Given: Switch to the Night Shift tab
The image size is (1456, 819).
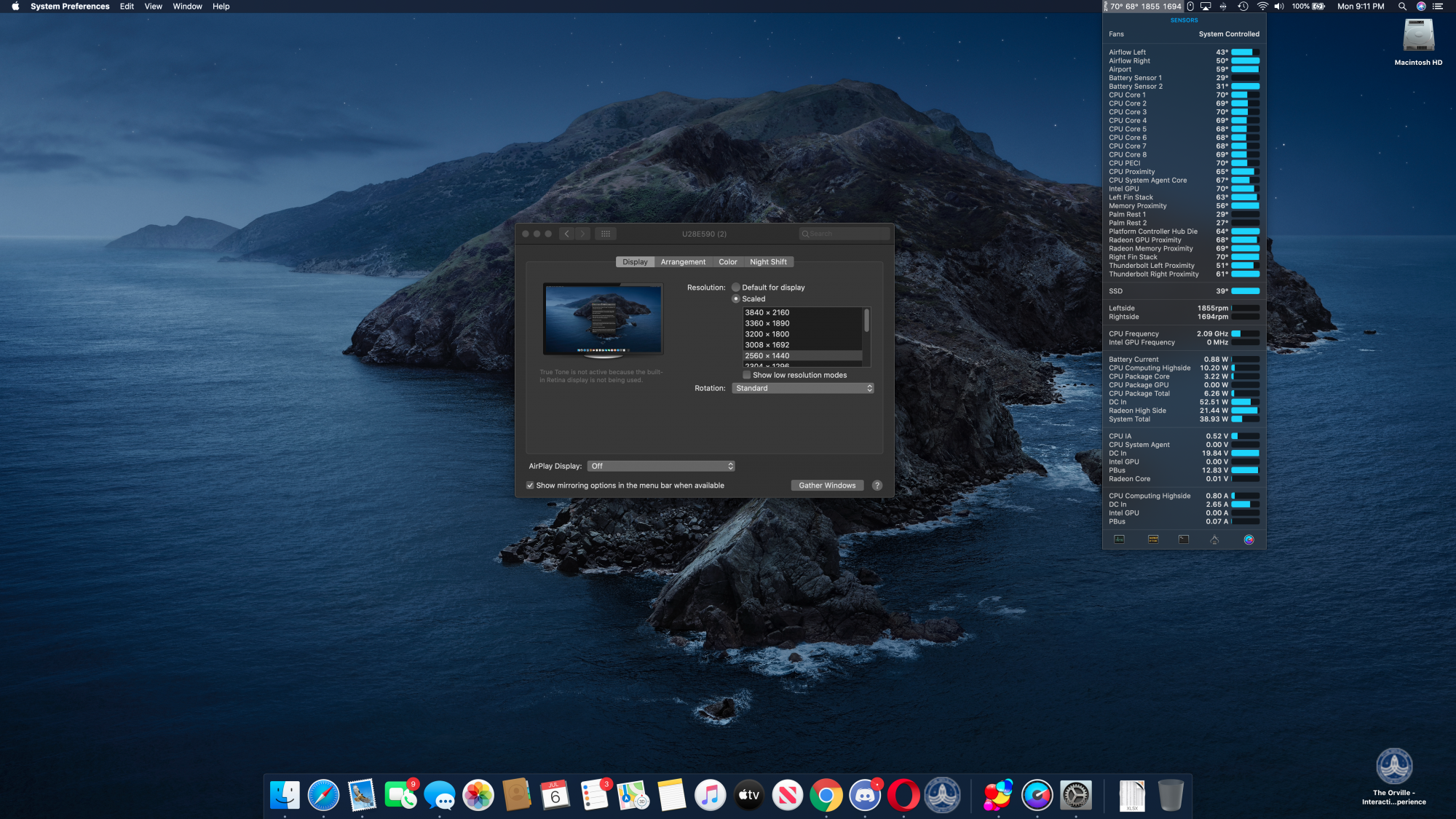Looking at the screenshot, I should (x=768, y=262).
